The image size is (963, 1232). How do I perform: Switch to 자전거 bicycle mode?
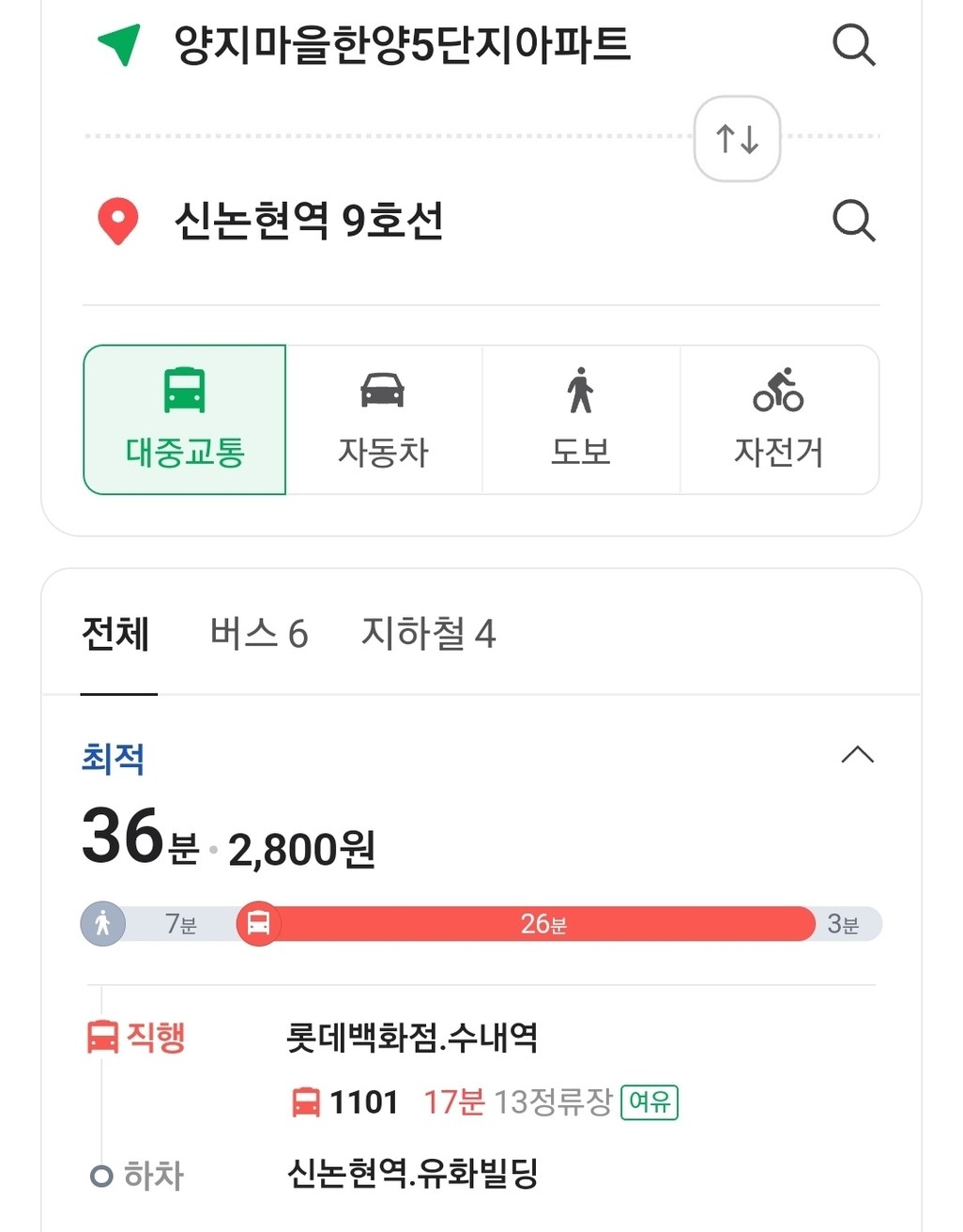click(779, 420)
